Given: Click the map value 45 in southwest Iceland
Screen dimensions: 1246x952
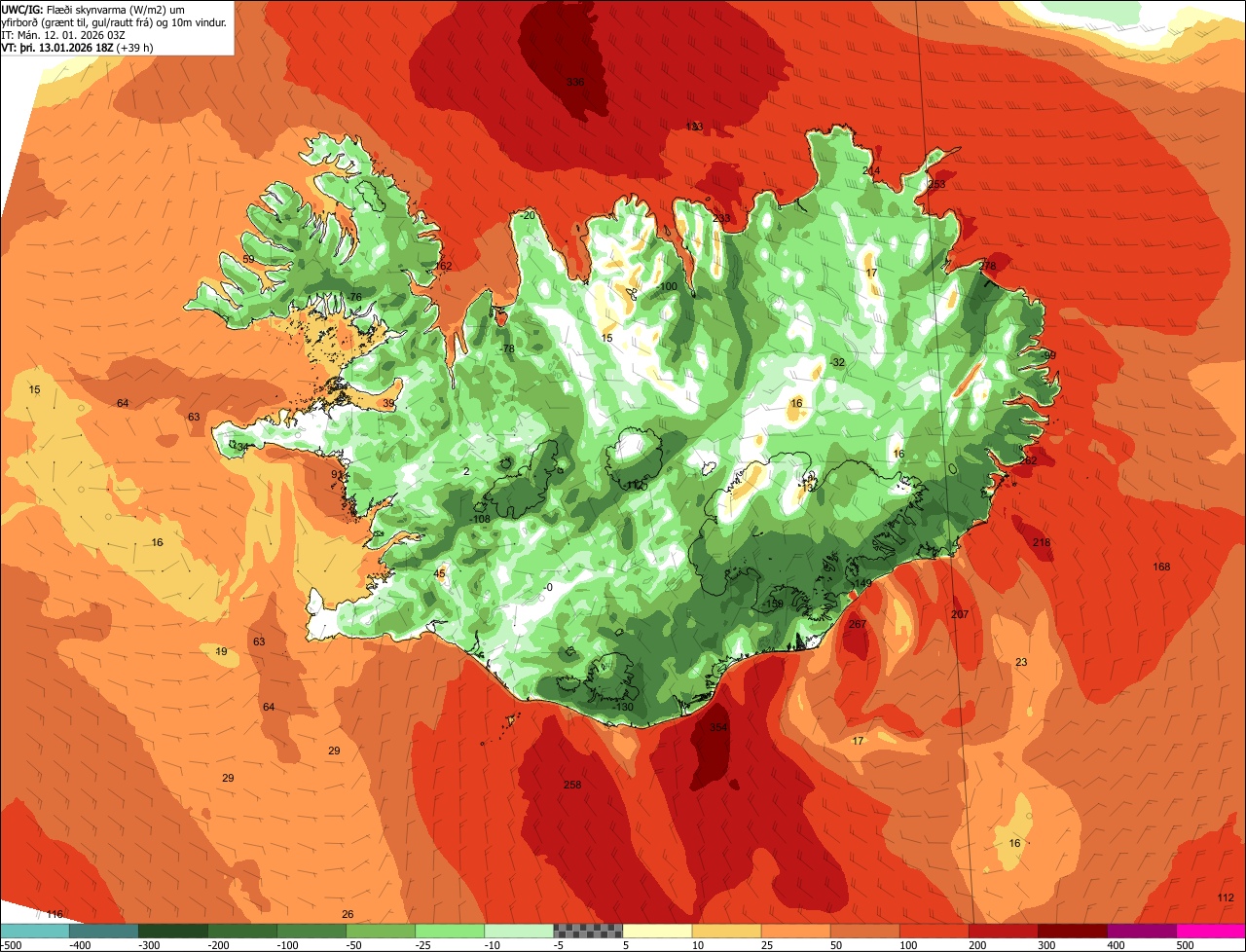Looking at the screenshot, I should 439,574.
